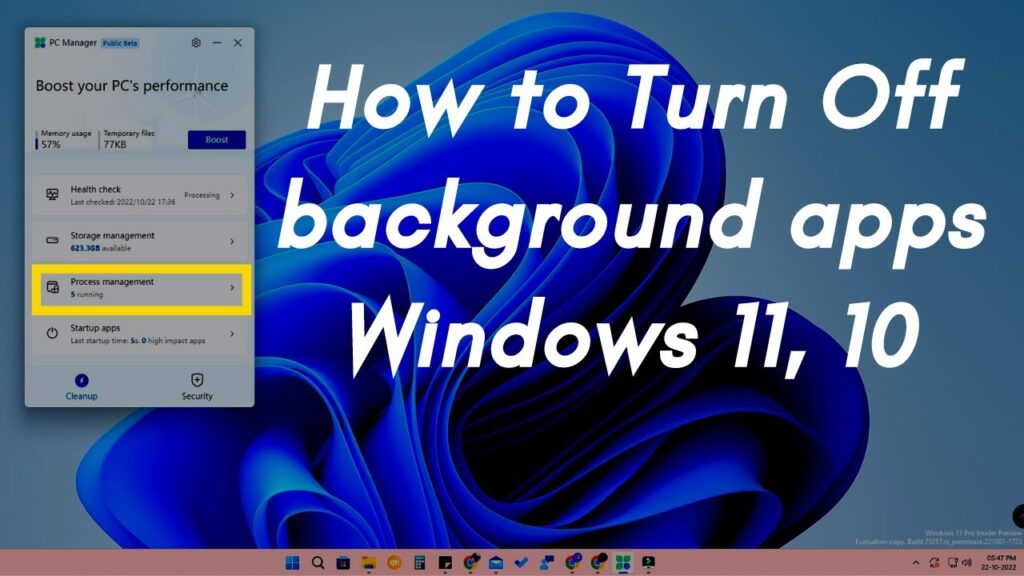Show hidden system tray icons

916,563
